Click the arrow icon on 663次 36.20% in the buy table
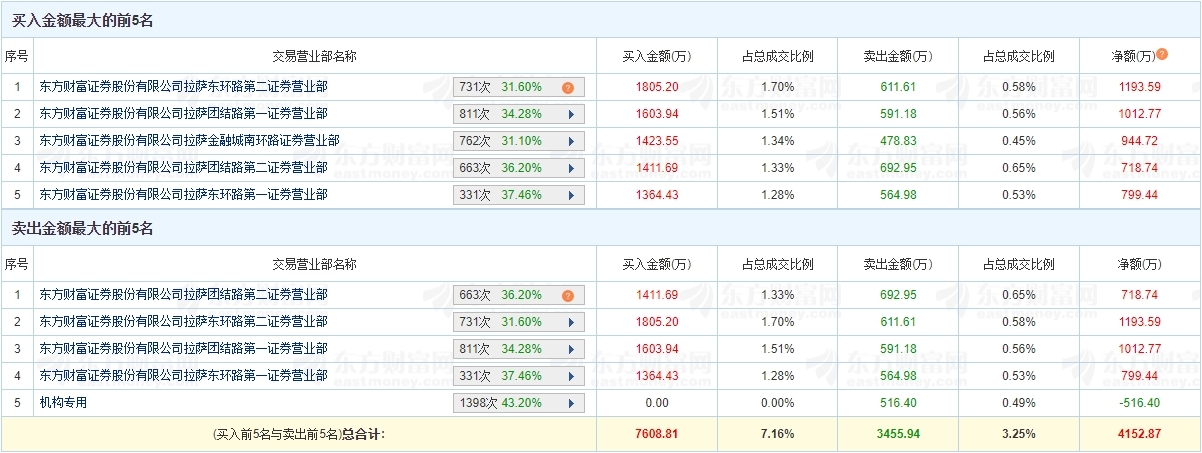Viewport: 1202px width, 453px height. point(571,168)
